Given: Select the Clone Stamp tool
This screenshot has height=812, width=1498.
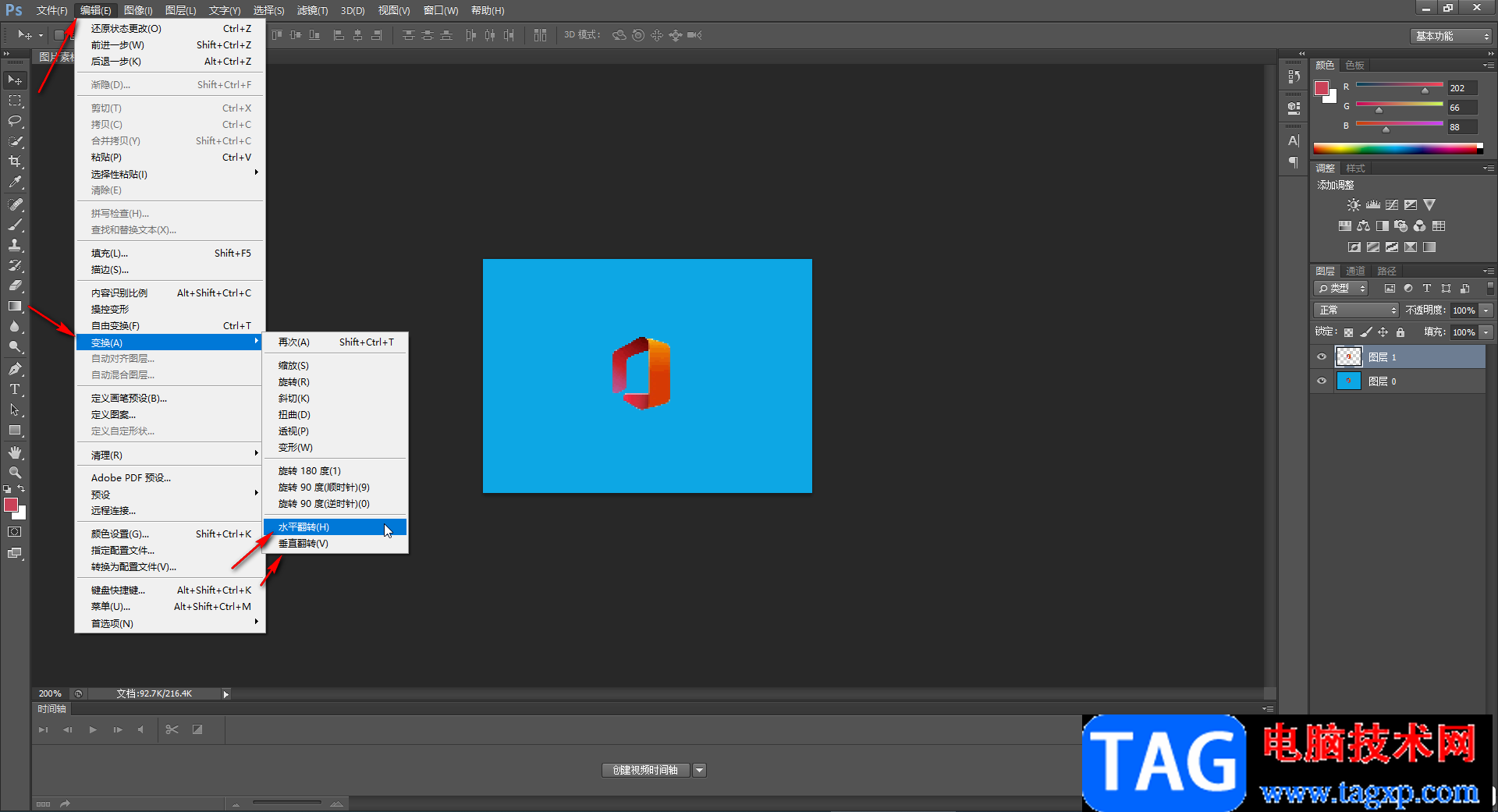Looking at the screenshot, I should tap(15, 245).
